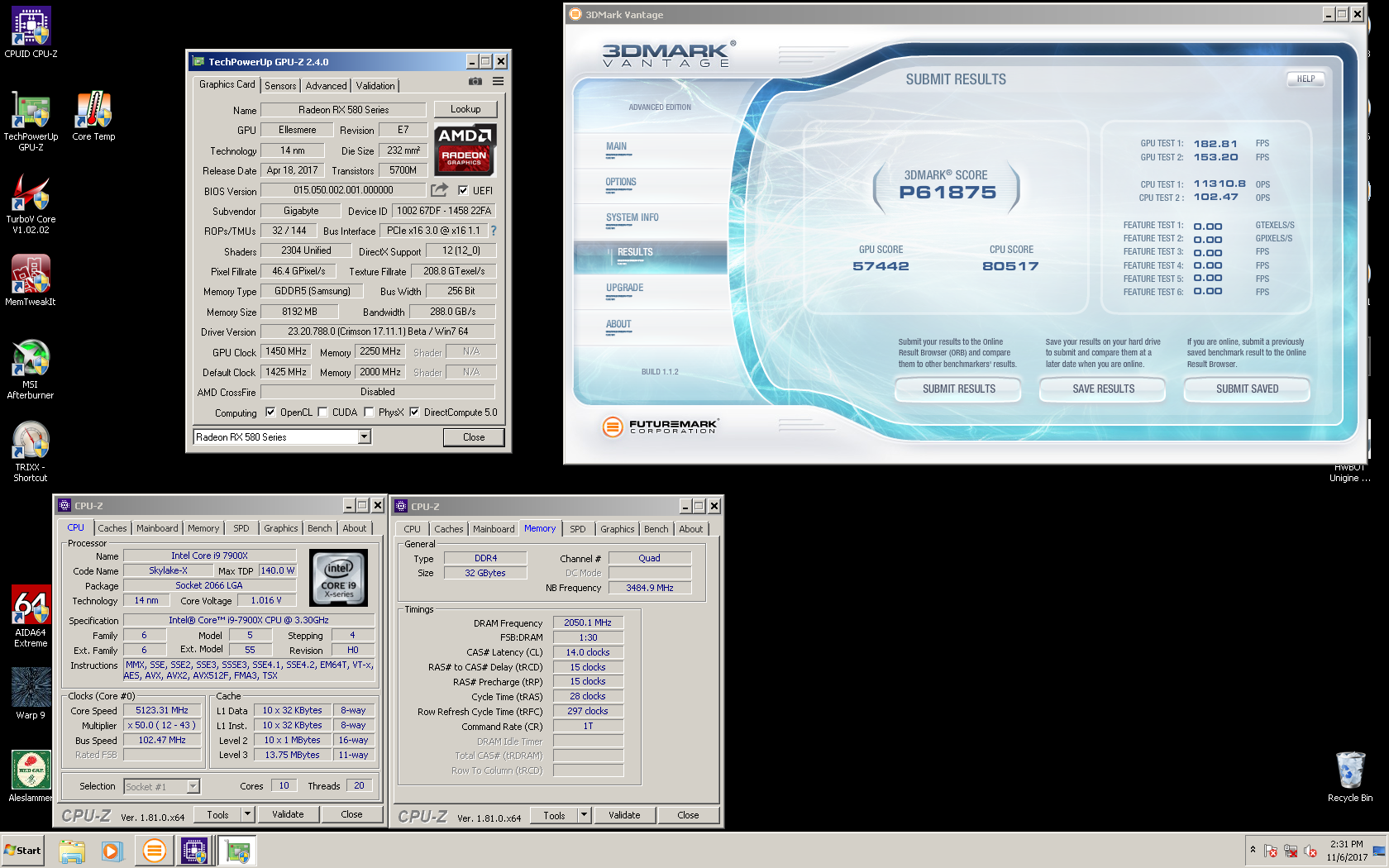Viewport: 1389px width, 868px height.
Task: Toggle the CUDA checkbox
Action: [x=323, y=412]
